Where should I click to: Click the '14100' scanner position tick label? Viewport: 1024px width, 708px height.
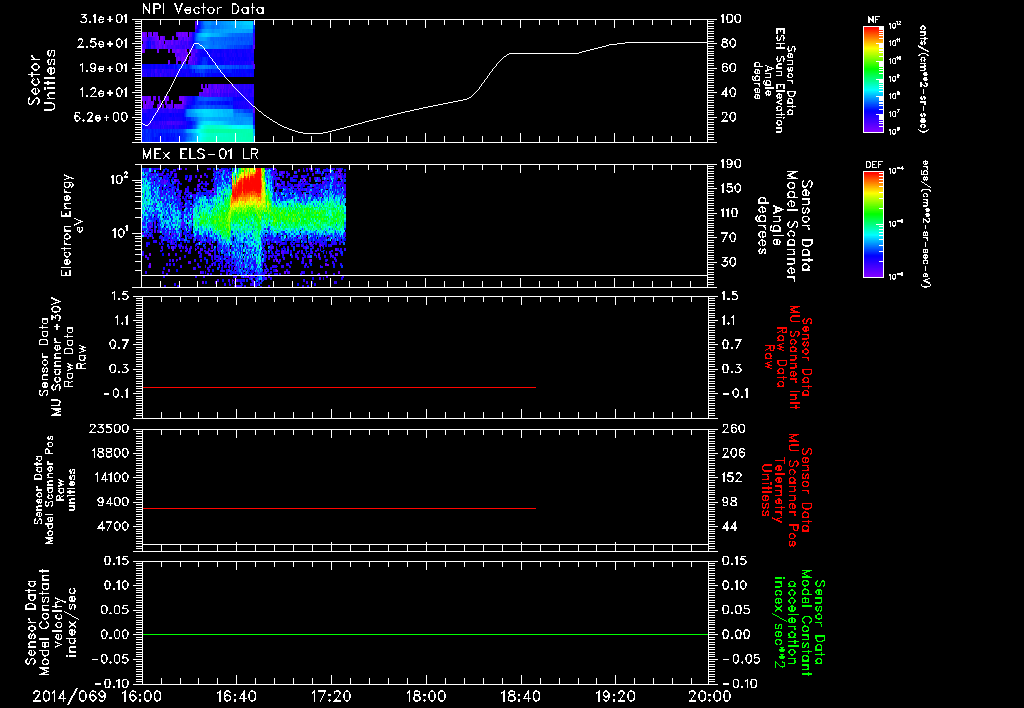(110, 477)
